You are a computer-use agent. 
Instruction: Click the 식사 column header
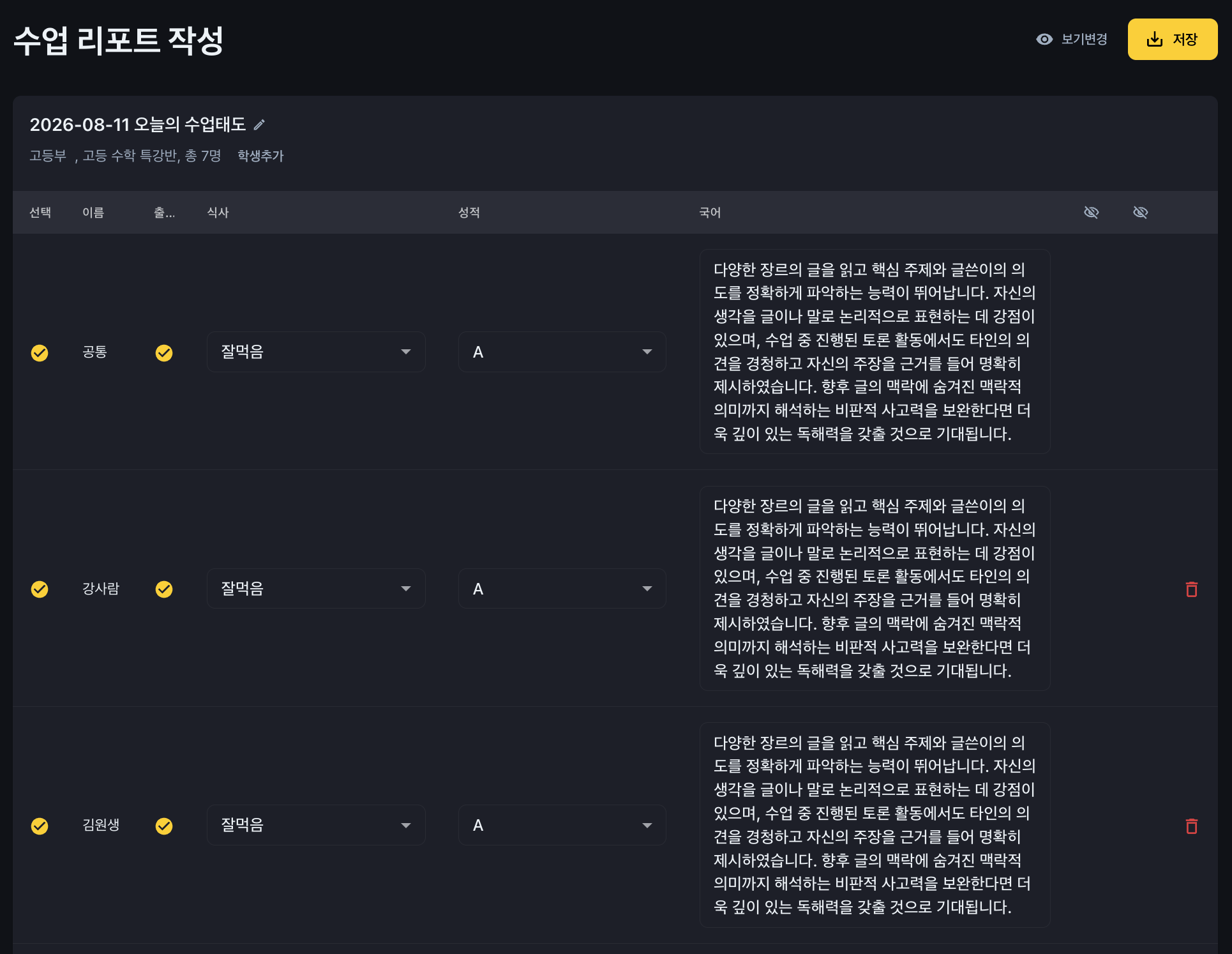coord(218,213)
